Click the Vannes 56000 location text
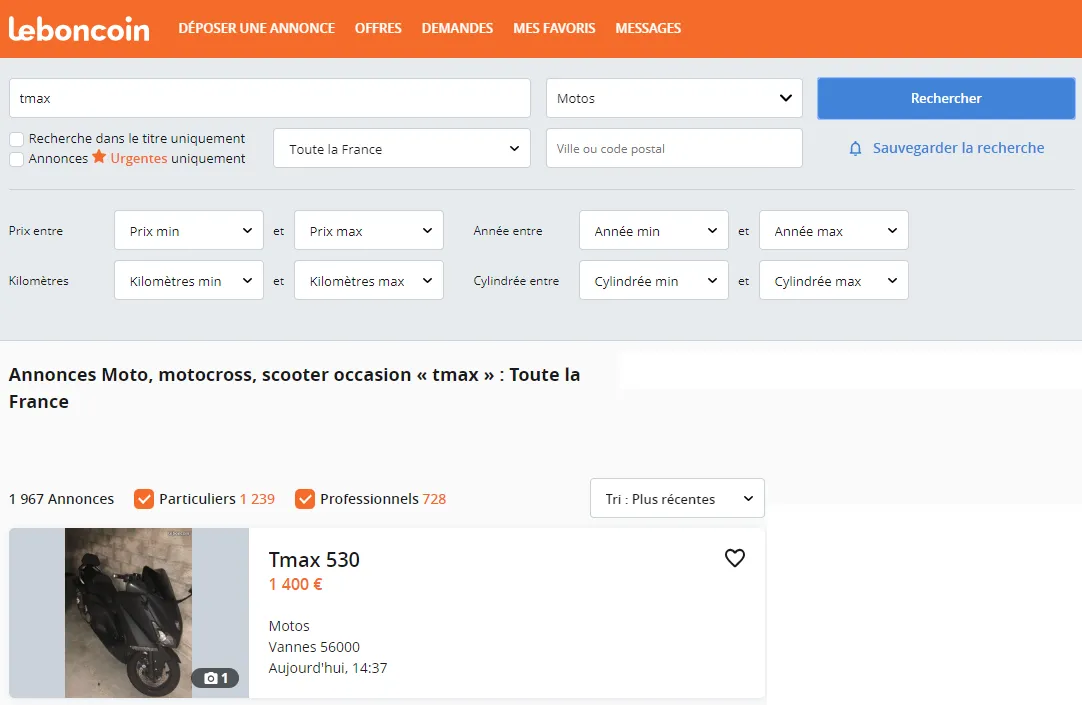The width and height of the screenshot is (1082, 705). [314, 647]
